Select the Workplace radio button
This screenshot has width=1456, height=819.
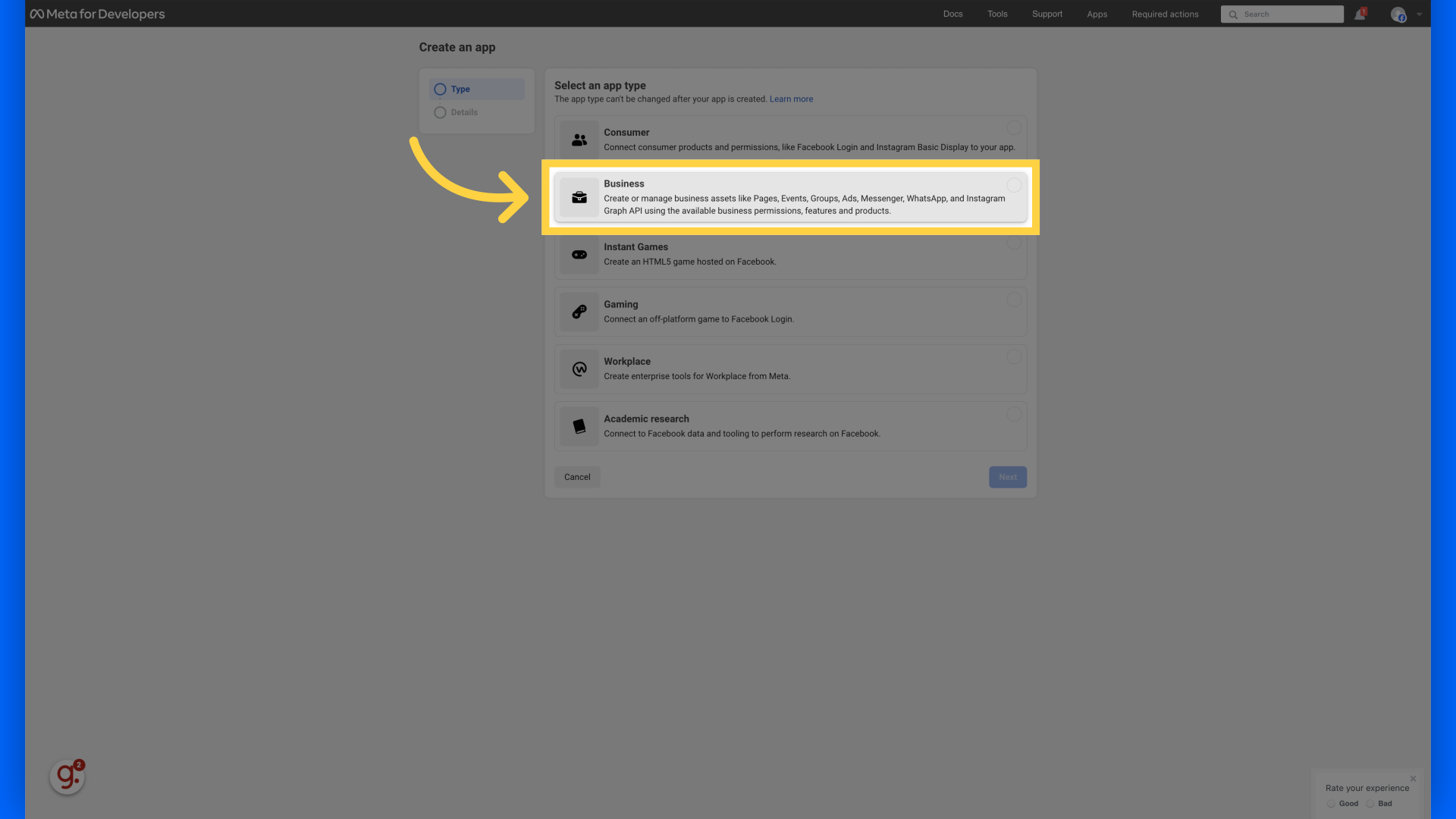pos(1014,356)
